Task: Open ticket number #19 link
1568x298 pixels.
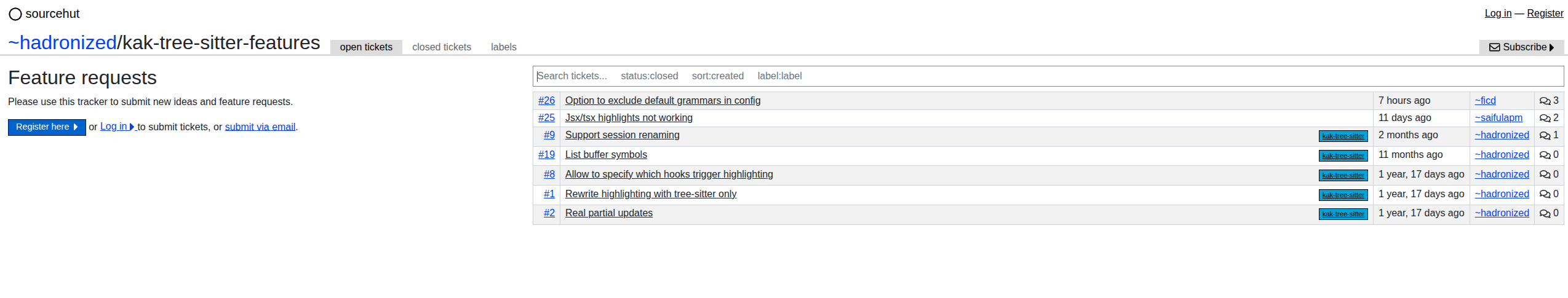Action: pos(546,155)
